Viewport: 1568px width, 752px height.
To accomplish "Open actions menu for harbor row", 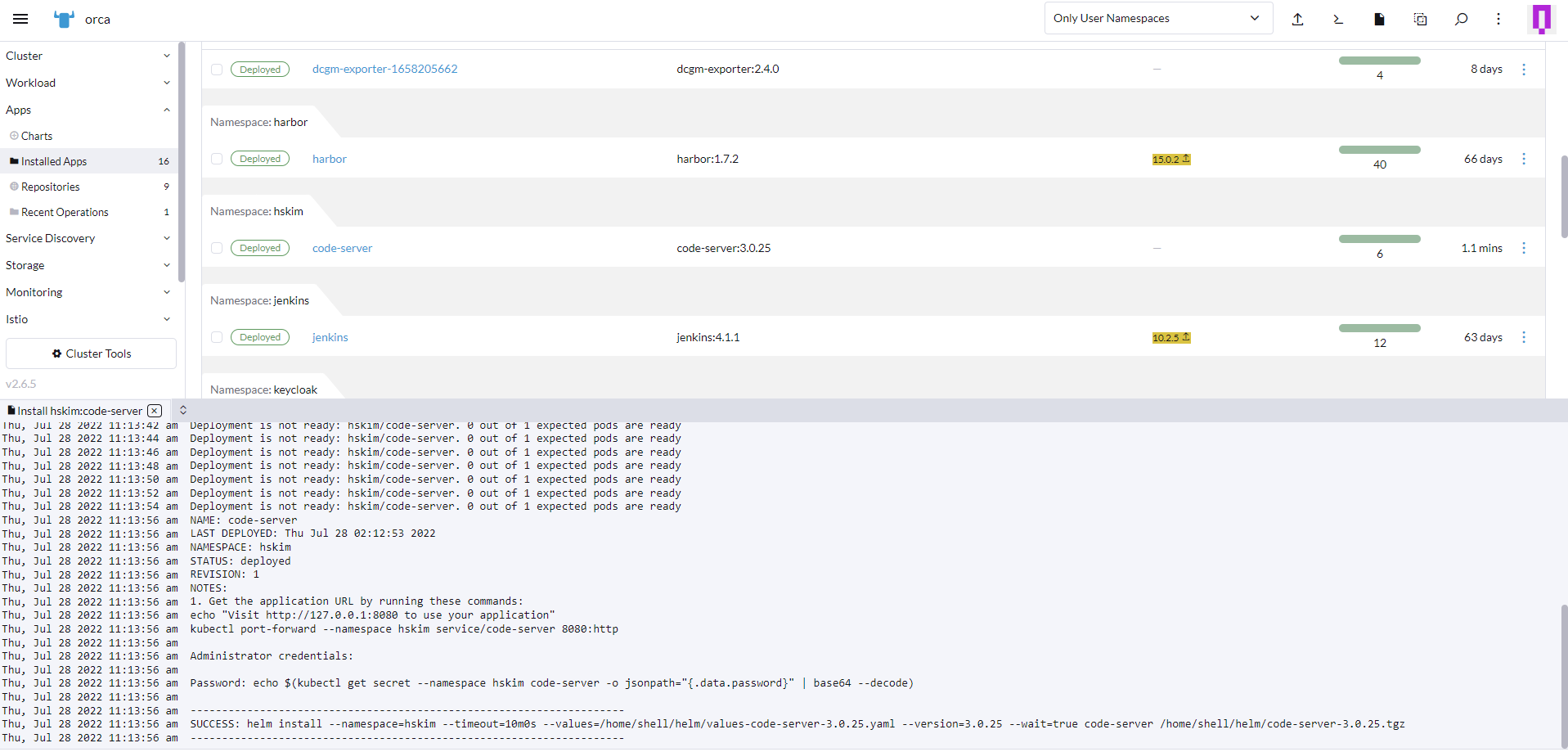I will coord(1524,159).
